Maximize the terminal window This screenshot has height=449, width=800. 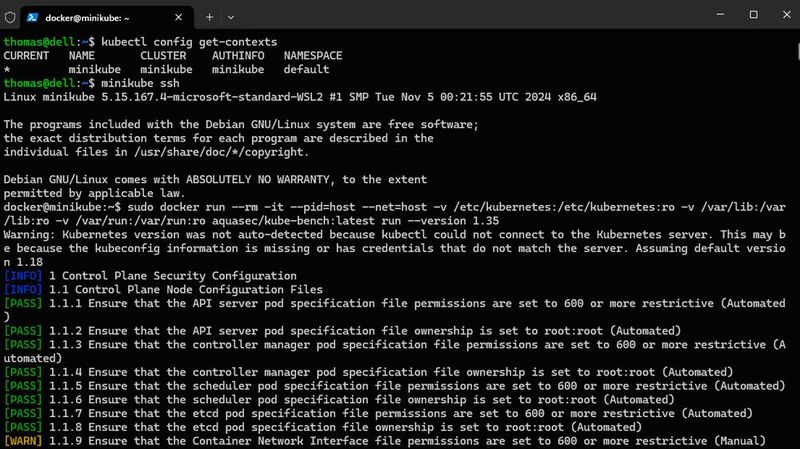pos(753,15)
